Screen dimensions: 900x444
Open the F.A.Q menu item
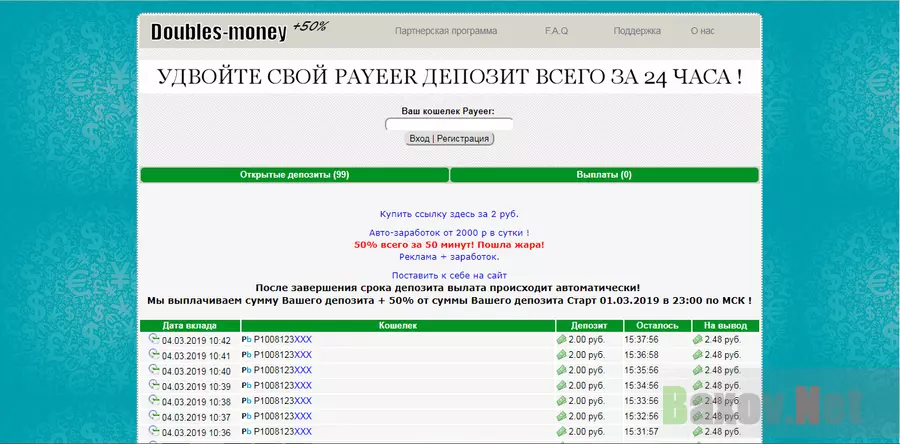click(x=556, y=31)
